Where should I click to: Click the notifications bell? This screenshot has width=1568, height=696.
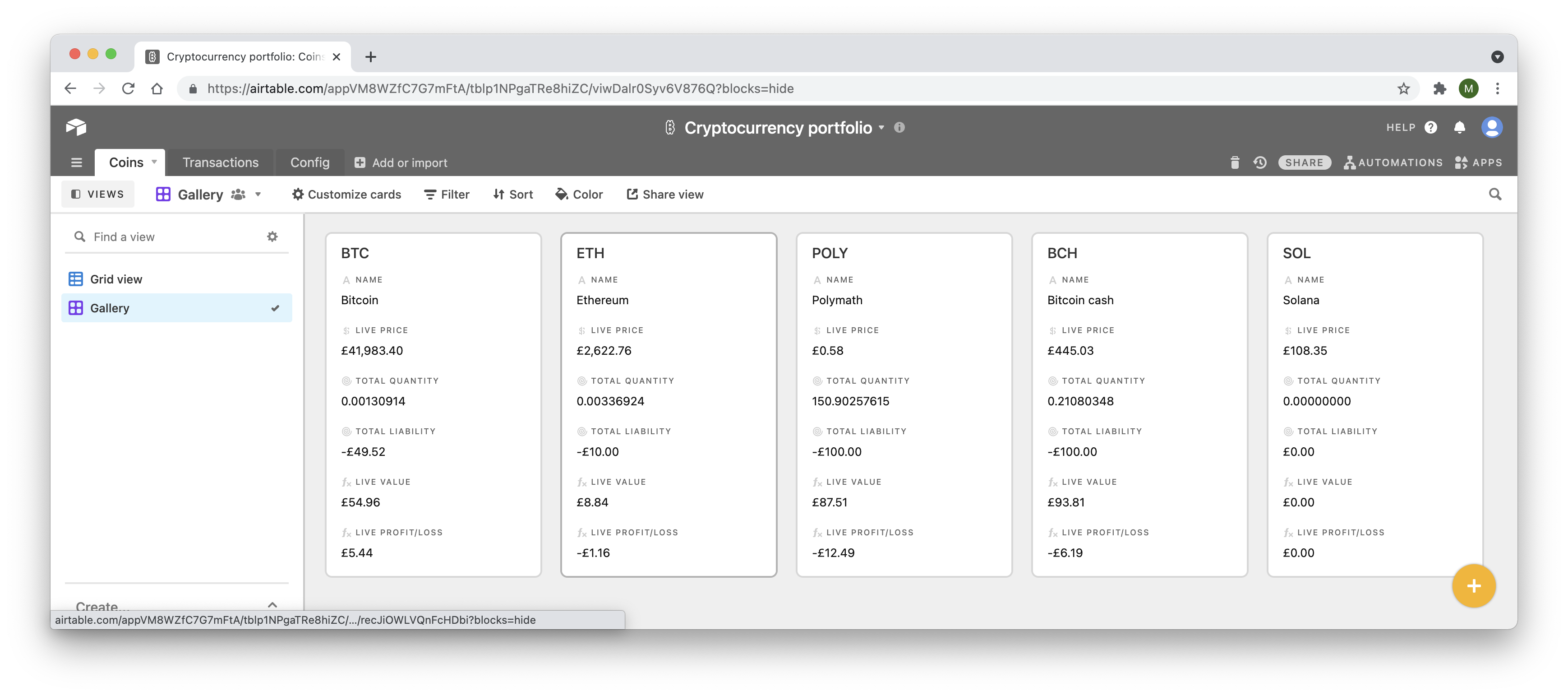(1460, 127)
